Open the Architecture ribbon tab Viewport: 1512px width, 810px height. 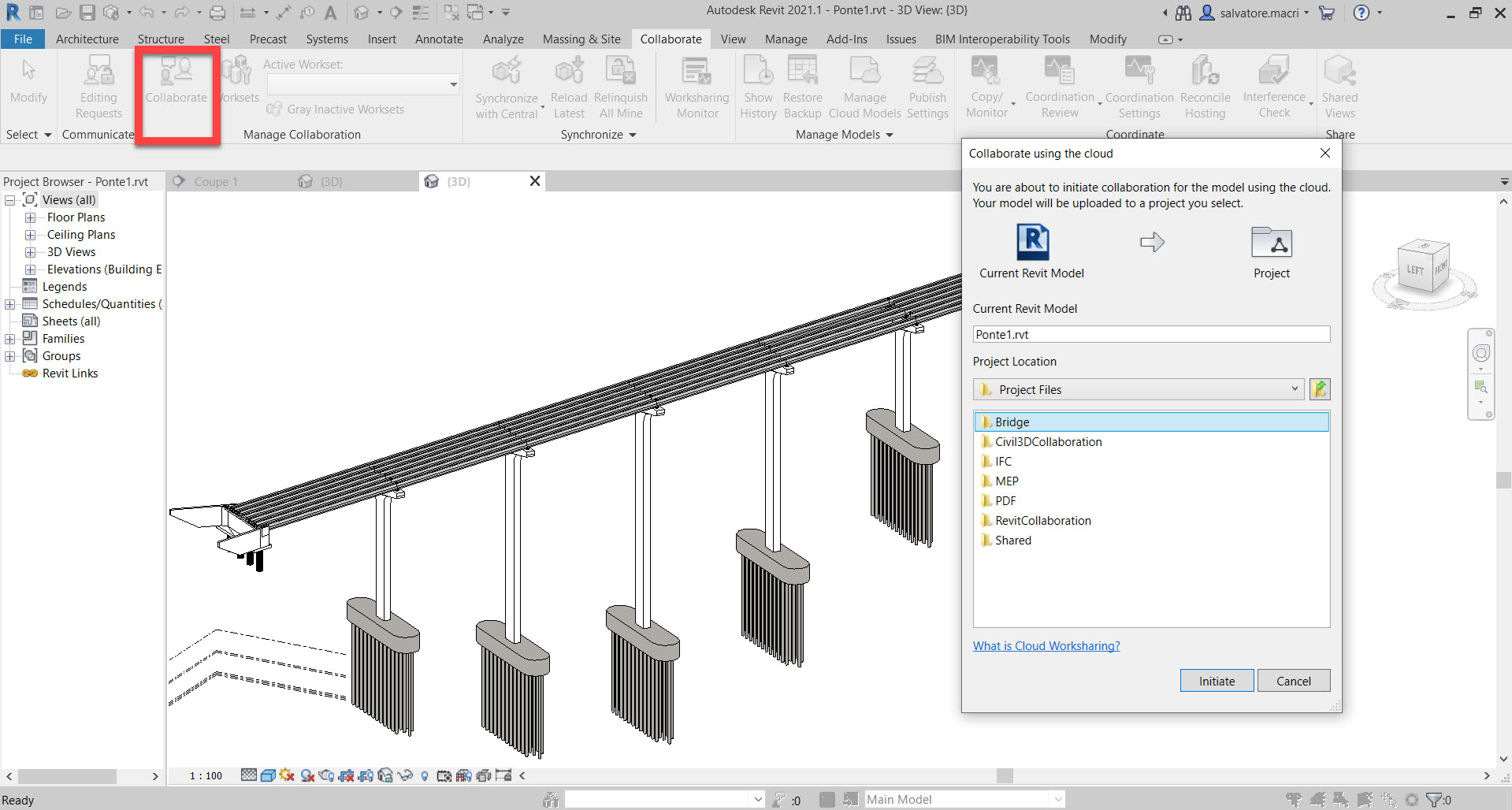(87, 39)
